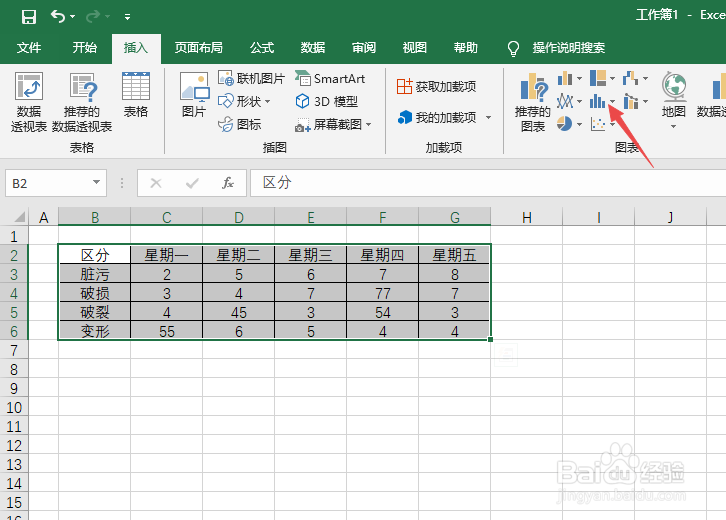The image size is (726, 520).
Task: Select column H header
Action: (x=527, y=217)
